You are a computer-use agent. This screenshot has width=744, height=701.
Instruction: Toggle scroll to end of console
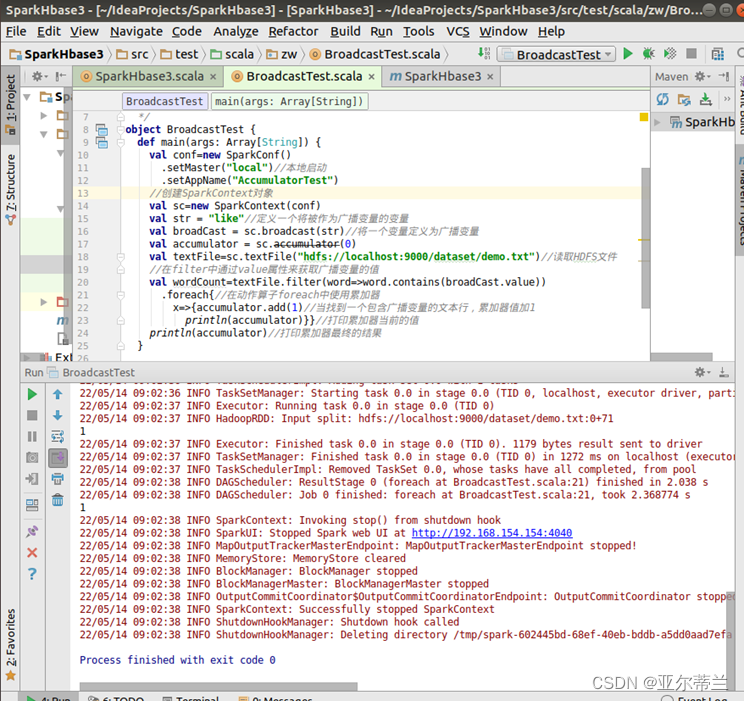(58, 458)
